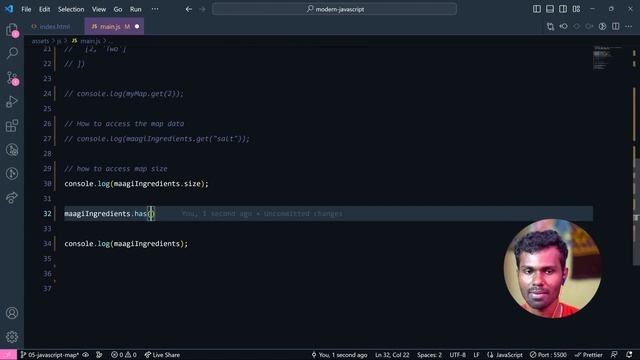The height and width of the screenshot is (360, 640).
Task: Click the 'You, 1 second ago' blame status
Action: point(339,355)
